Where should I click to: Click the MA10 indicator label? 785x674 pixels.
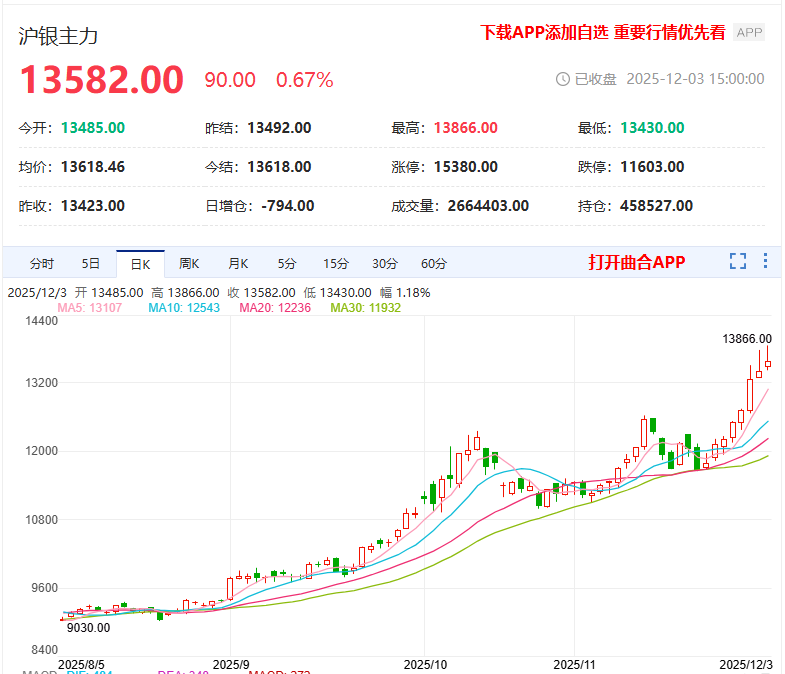click(x=183, y=308)
